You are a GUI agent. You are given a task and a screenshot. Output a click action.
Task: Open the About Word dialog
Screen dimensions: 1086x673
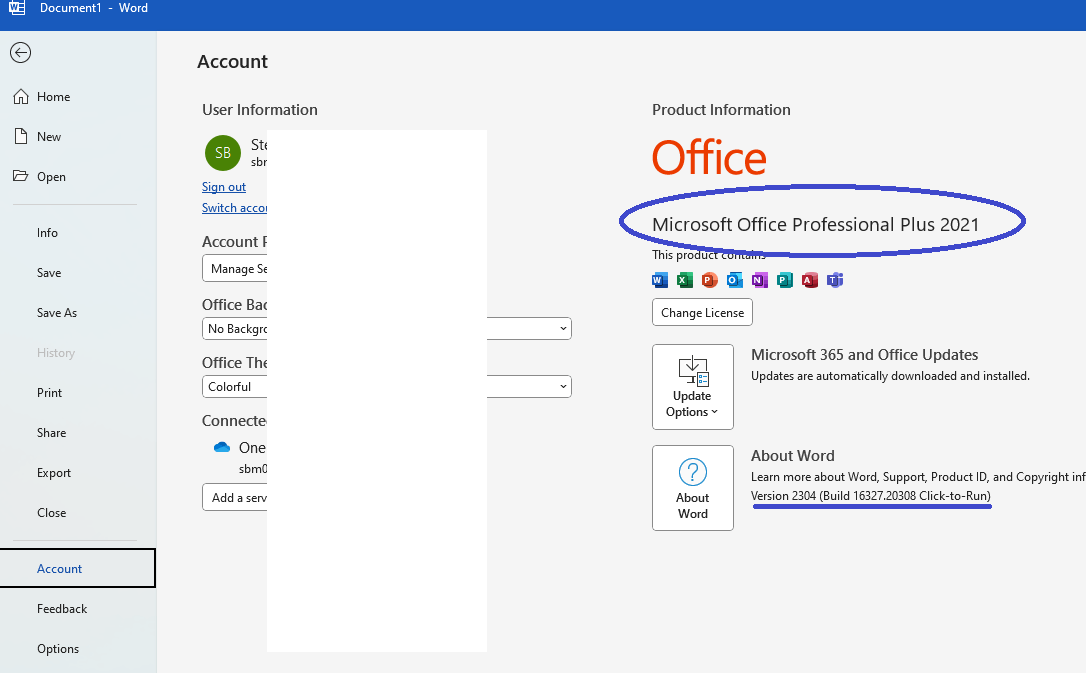click(x=692, y=488)
